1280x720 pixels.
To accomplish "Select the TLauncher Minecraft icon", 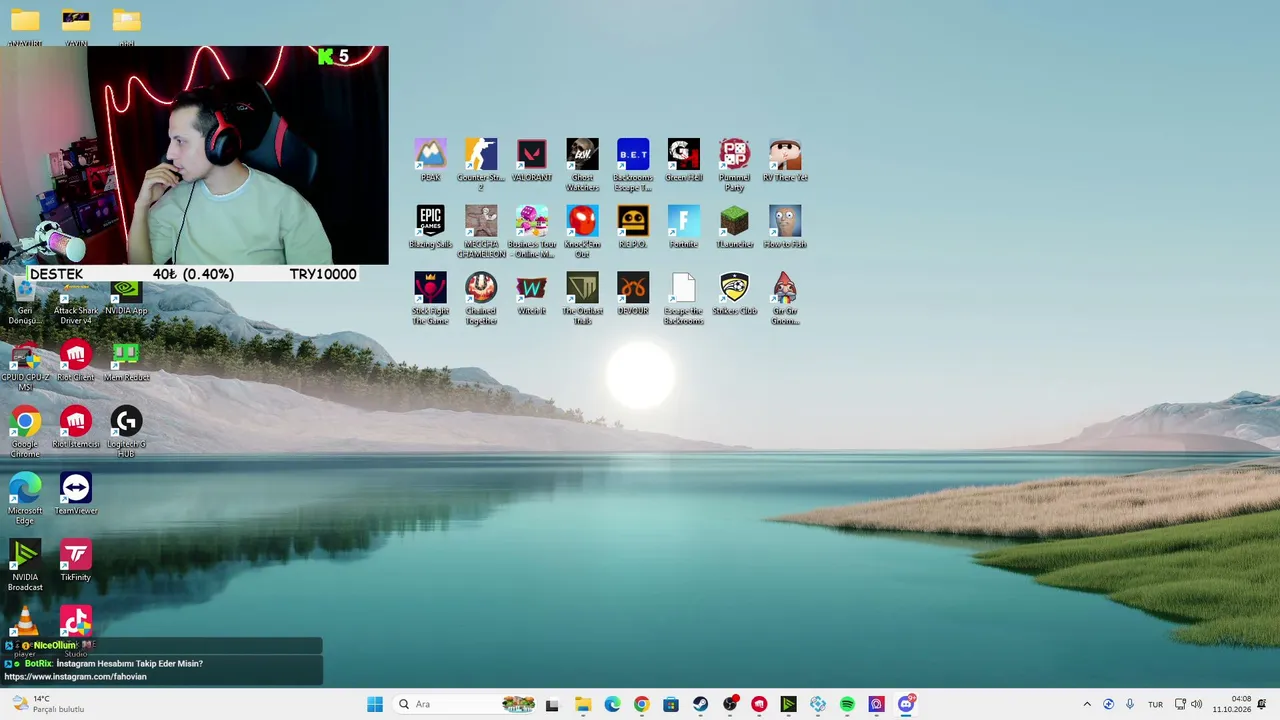I will pos(734,227).
